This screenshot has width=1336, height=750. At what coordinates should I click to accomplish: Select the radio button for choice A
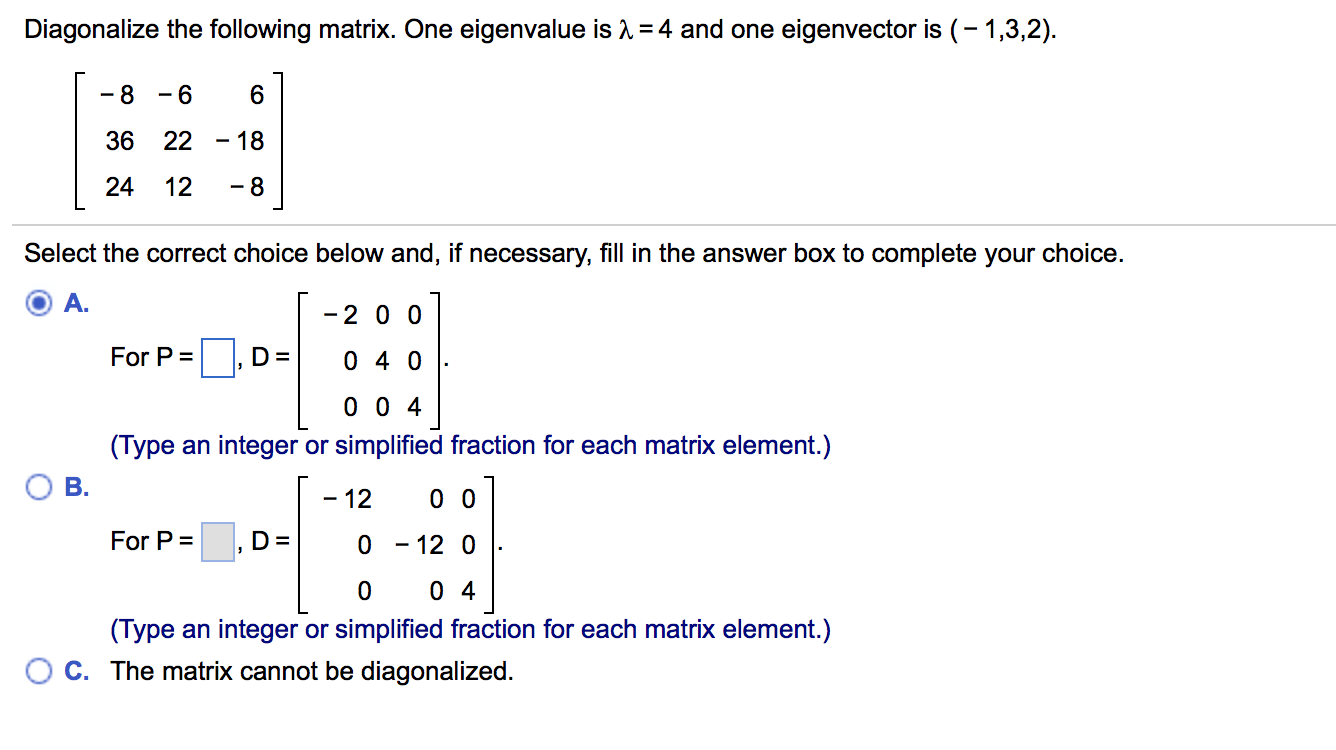pos(38,304)
